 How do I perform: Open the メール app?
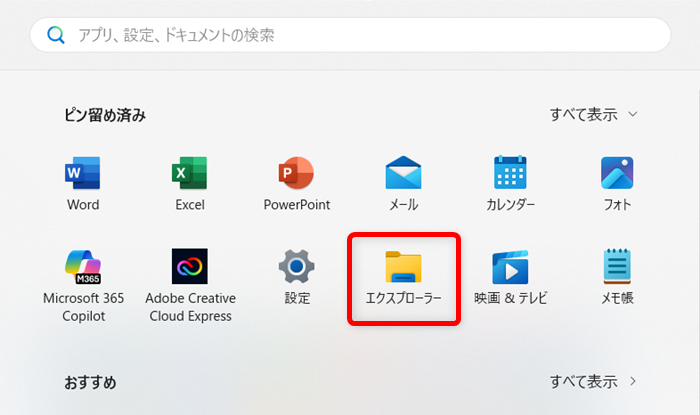[x=404, y=184]
